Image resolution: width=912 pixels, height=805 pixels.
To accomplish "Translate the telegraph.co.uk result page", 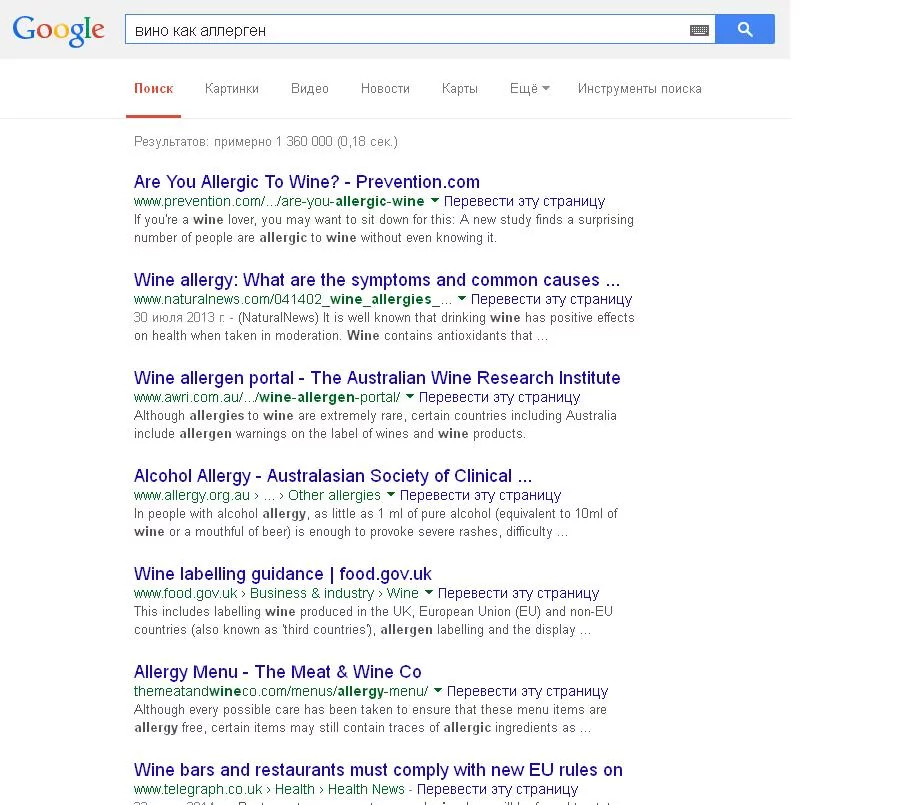I will [x=497, y=789].
